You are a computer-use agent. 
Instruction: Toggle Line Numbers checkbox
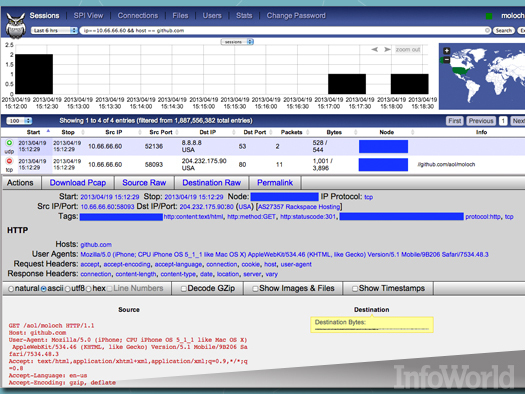click(x=109, y=289)
